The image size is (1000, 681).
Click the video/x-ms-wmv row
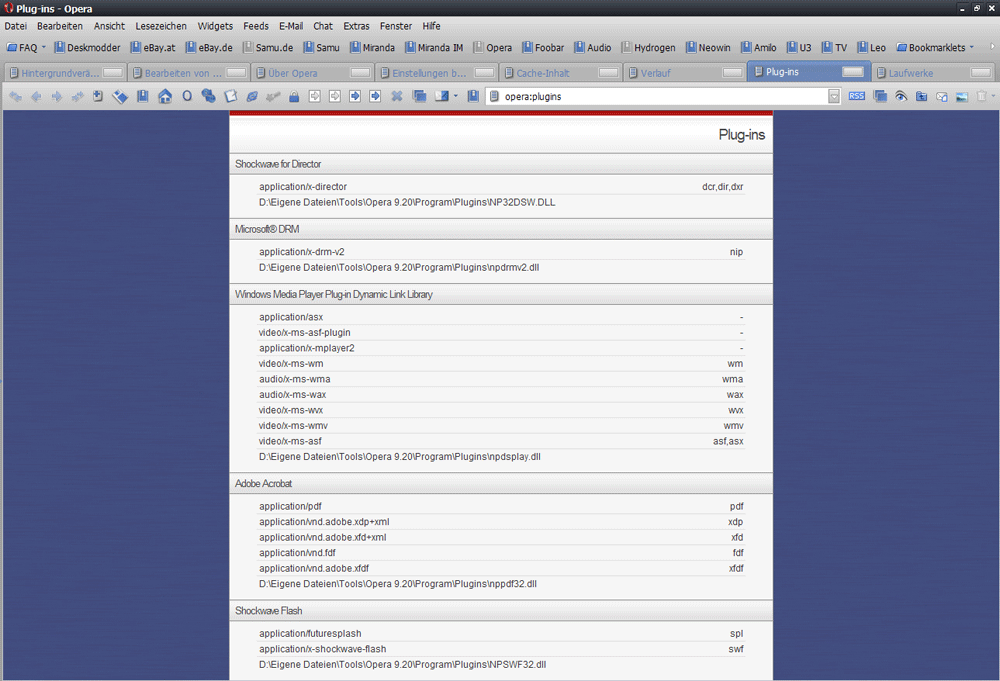501,425
